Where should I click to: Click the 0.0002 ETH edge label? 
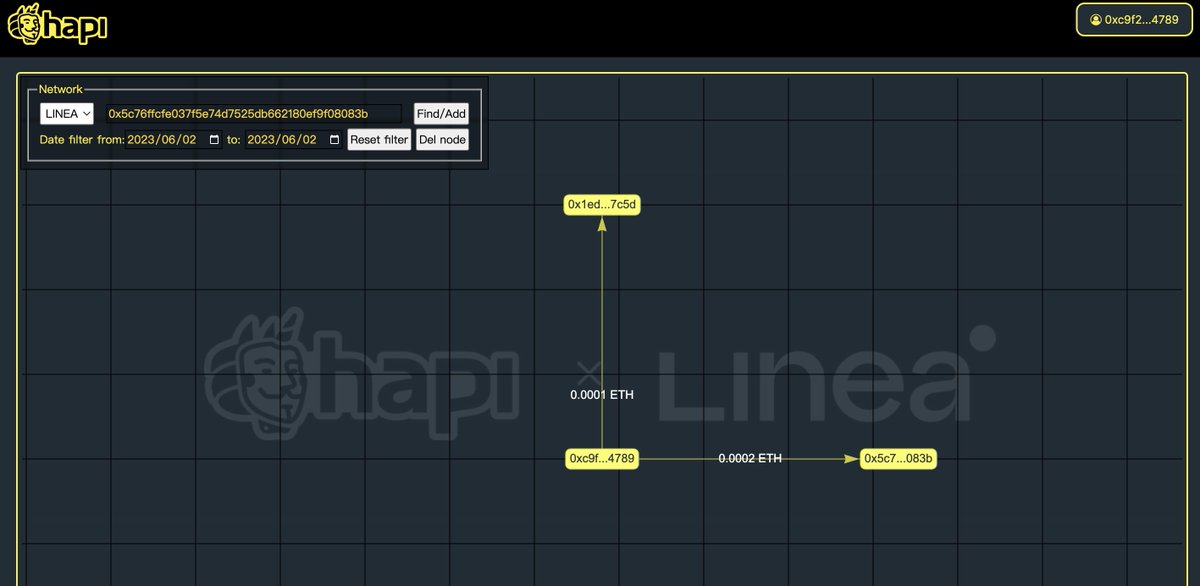point(750,459)
